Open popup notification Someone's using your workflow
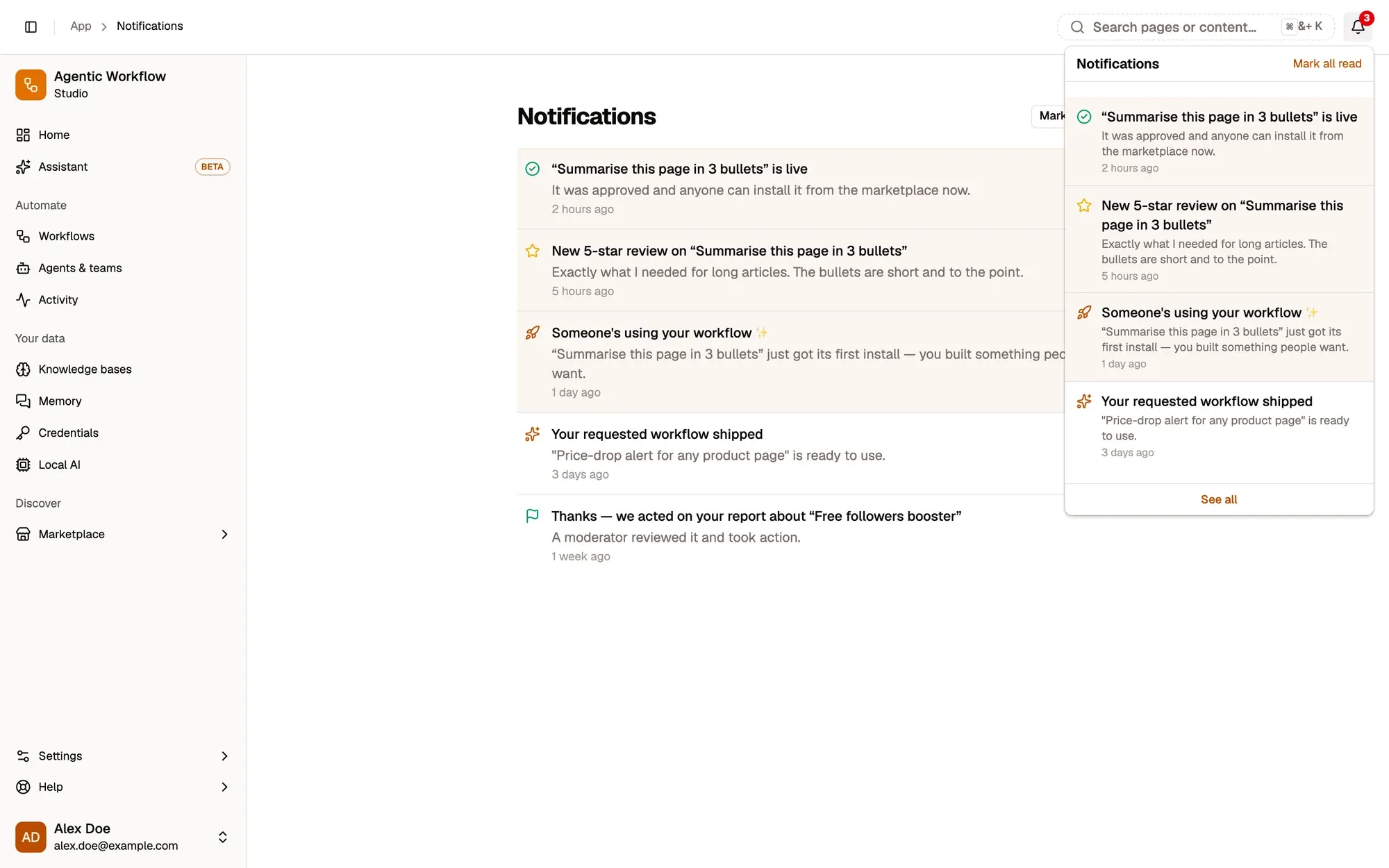The height and width of the screenshot is (868, 1389). pyautogui.click(x=1219, y=337)
